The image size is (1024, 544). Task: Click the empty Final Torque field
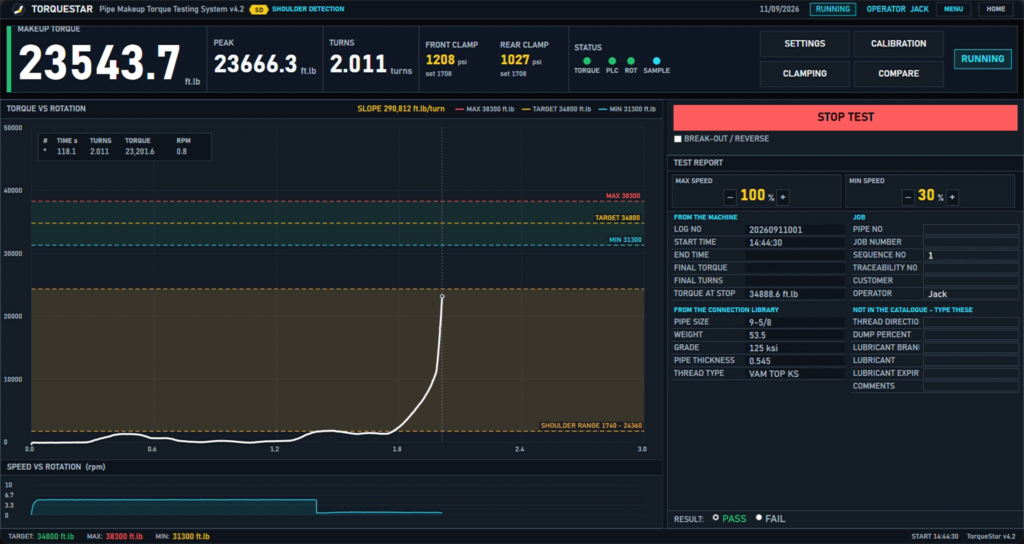tap(795, 268)
